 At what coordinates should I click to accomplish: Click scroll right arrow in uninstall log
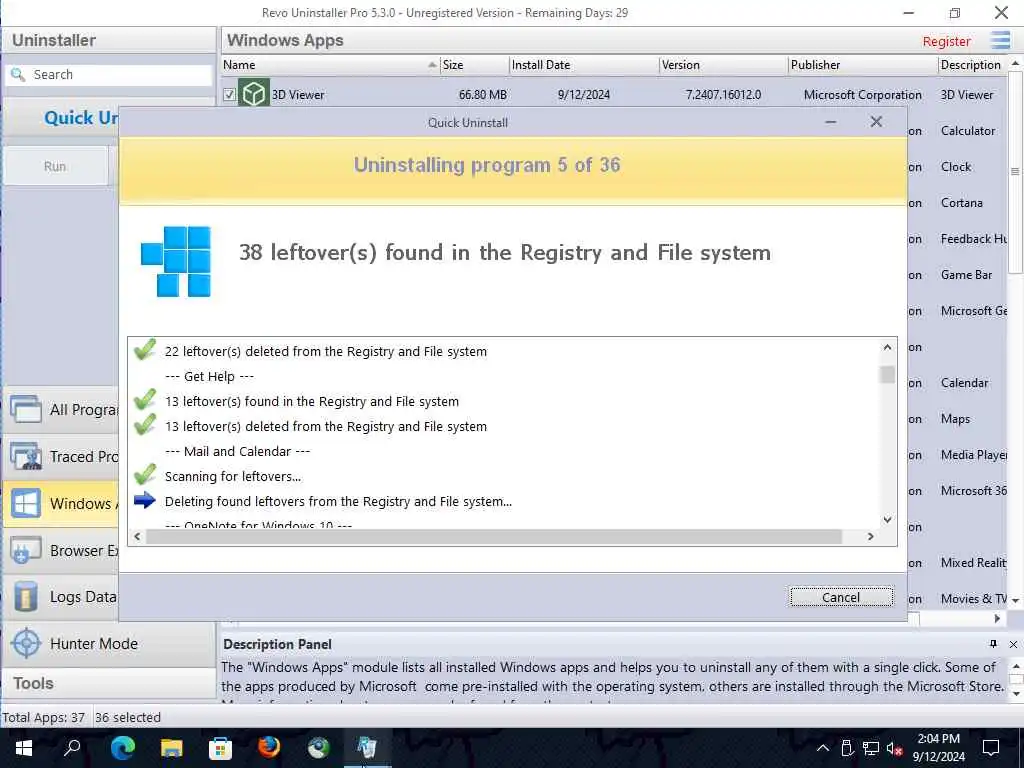871,536
